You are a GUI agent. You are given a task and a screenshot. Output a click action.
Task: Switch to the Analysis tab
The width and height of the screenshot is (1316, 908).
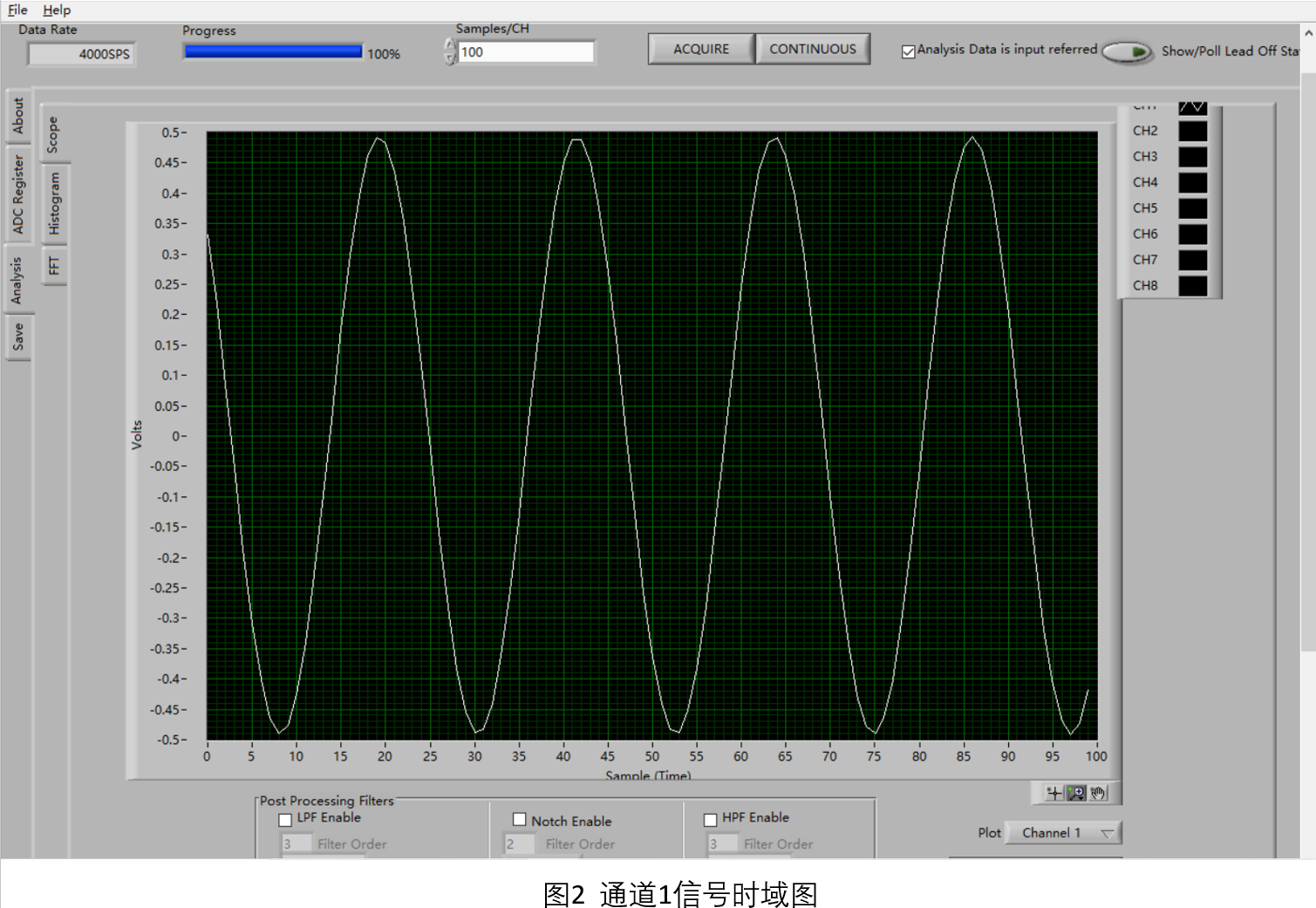pos(17,280)
